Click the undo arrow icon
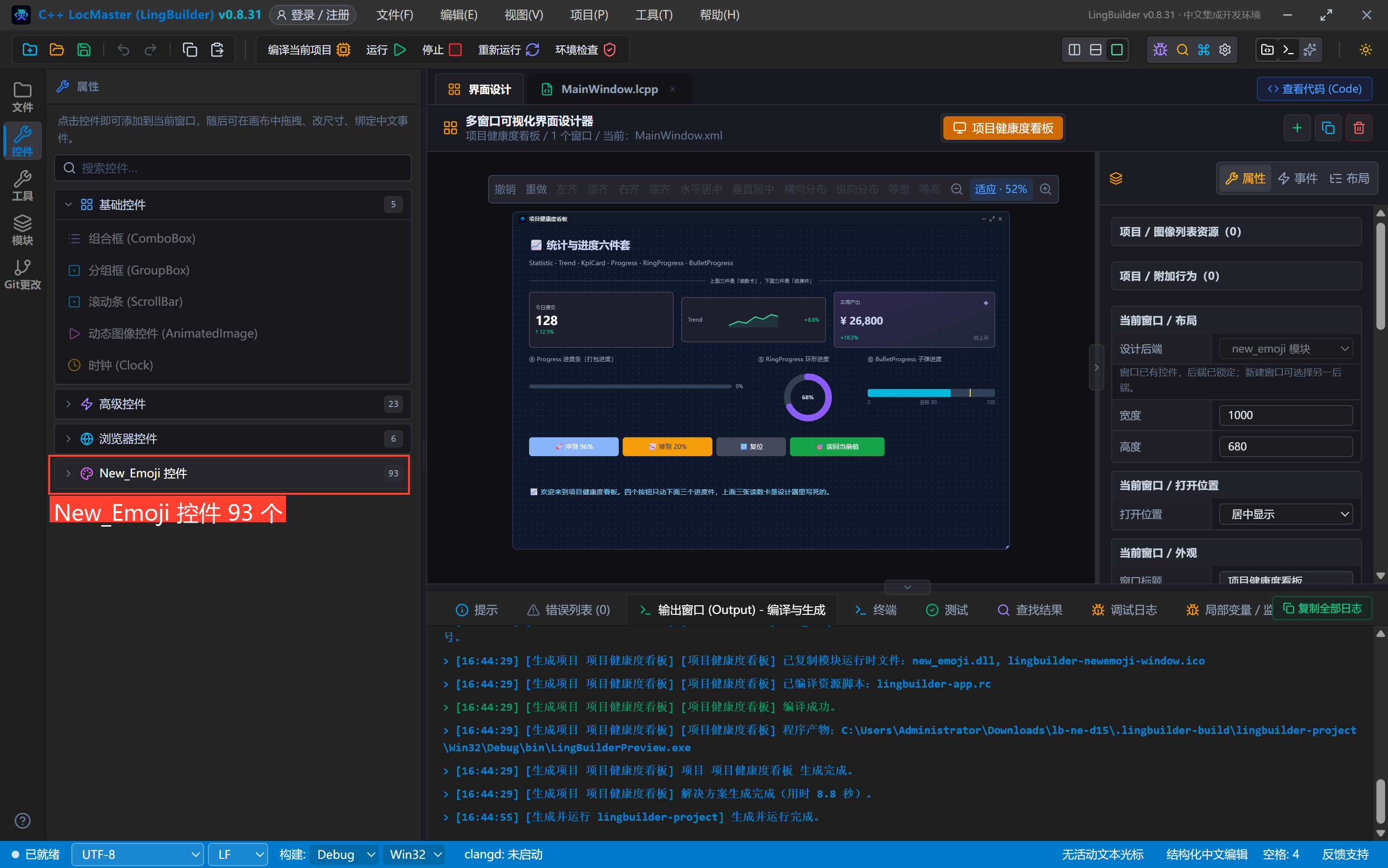The width and height of the screenshot is (1388, 868). tap(123, 50)
